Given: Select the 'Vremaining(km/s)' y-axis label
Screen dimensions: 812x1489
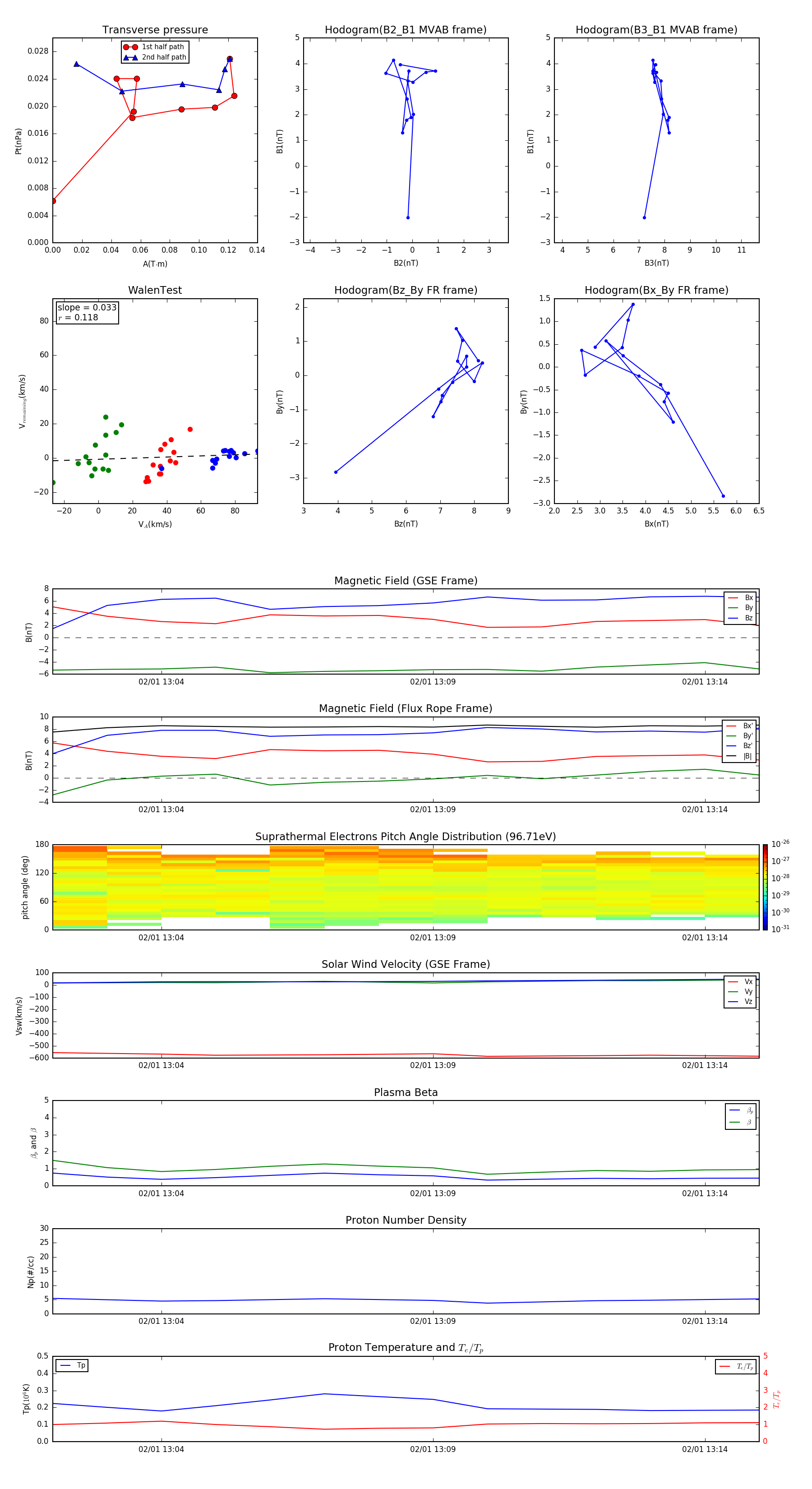Looking at the screenshot, I should 22,401.
